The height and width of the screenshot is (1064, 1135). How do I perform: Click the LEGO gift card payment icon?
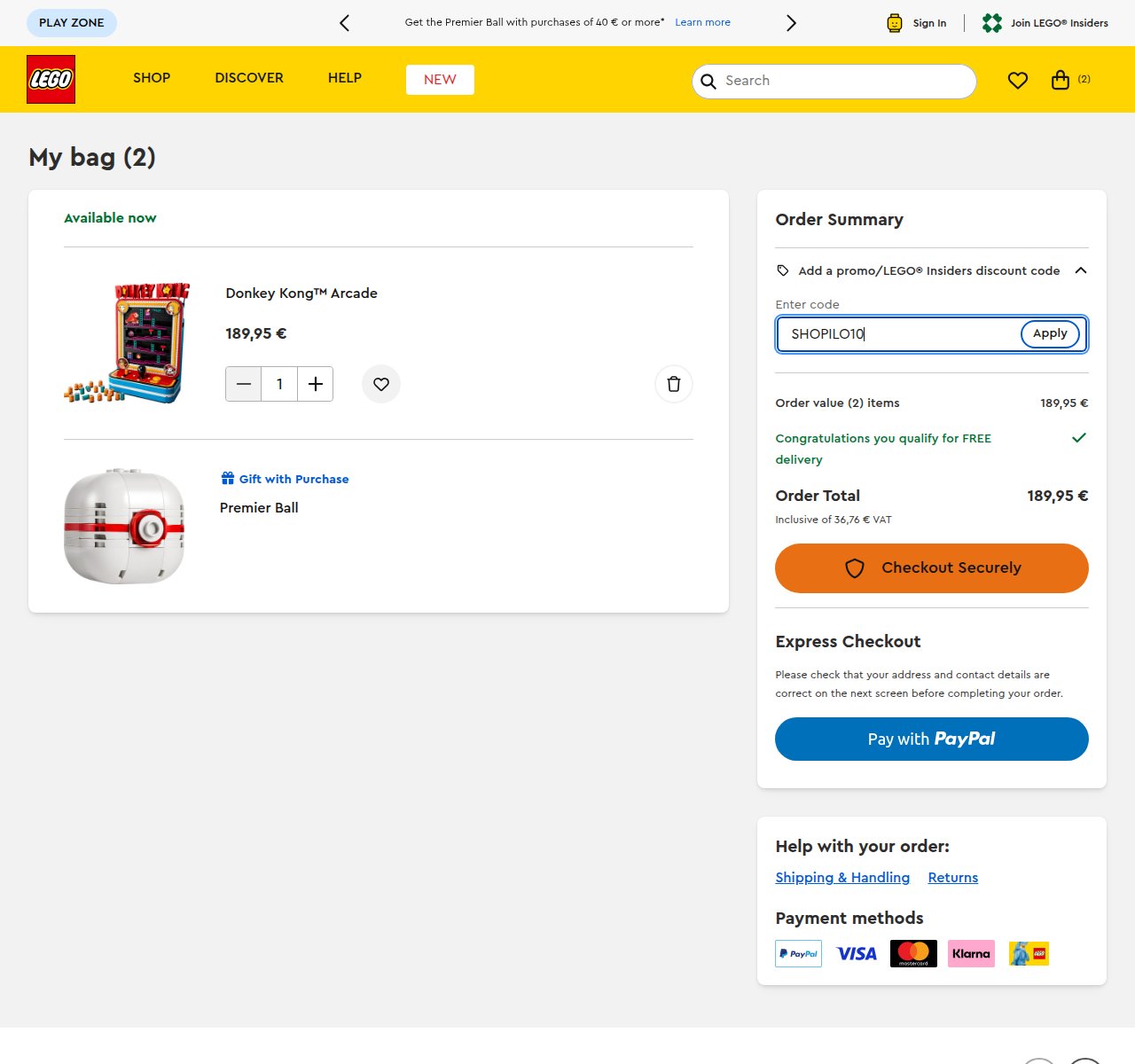tap(1029, 953)
